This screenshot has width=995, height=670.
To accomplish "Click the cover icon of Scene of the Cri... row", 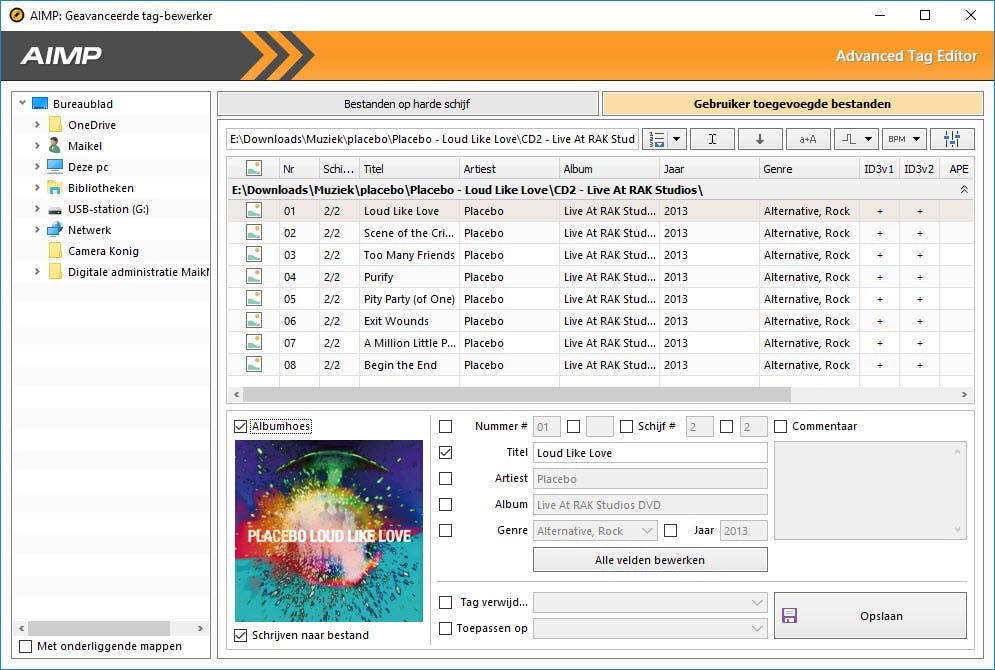I will point(254,233).
